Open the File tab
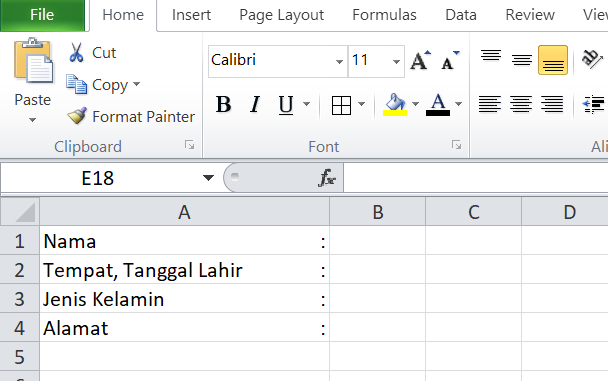The height and width of the screenshot is (381, 608). click(42, 15)
